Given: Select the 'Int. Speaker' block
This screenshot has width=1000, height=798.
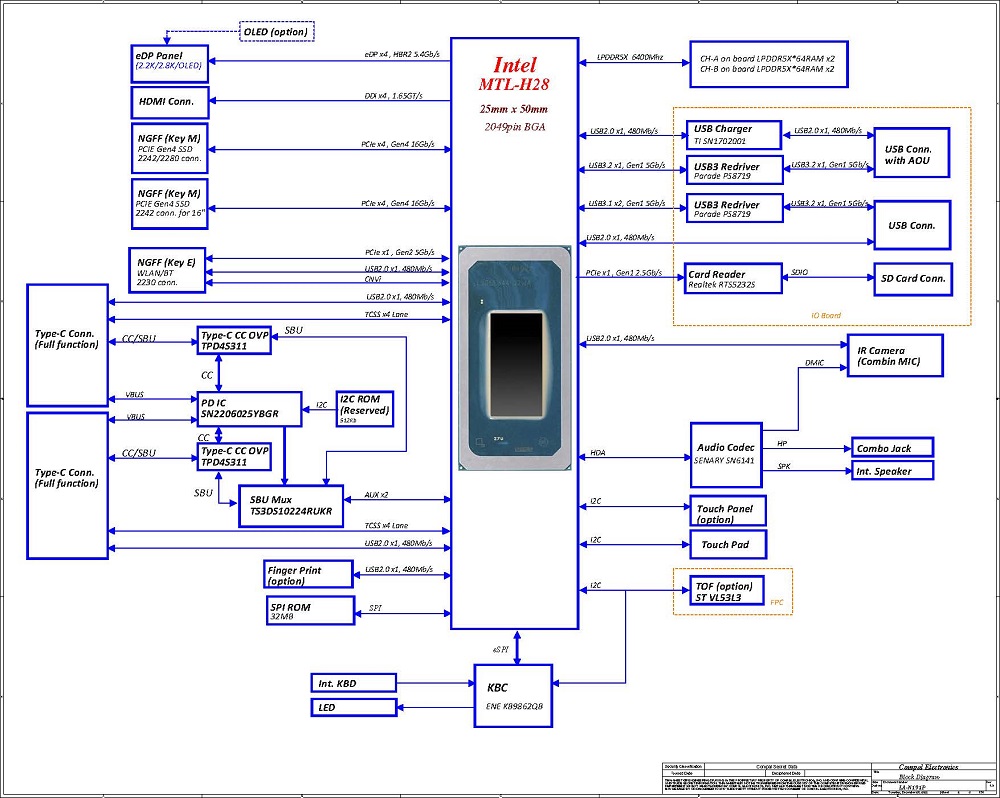Looking at the screenshot, I should [893, 471].
